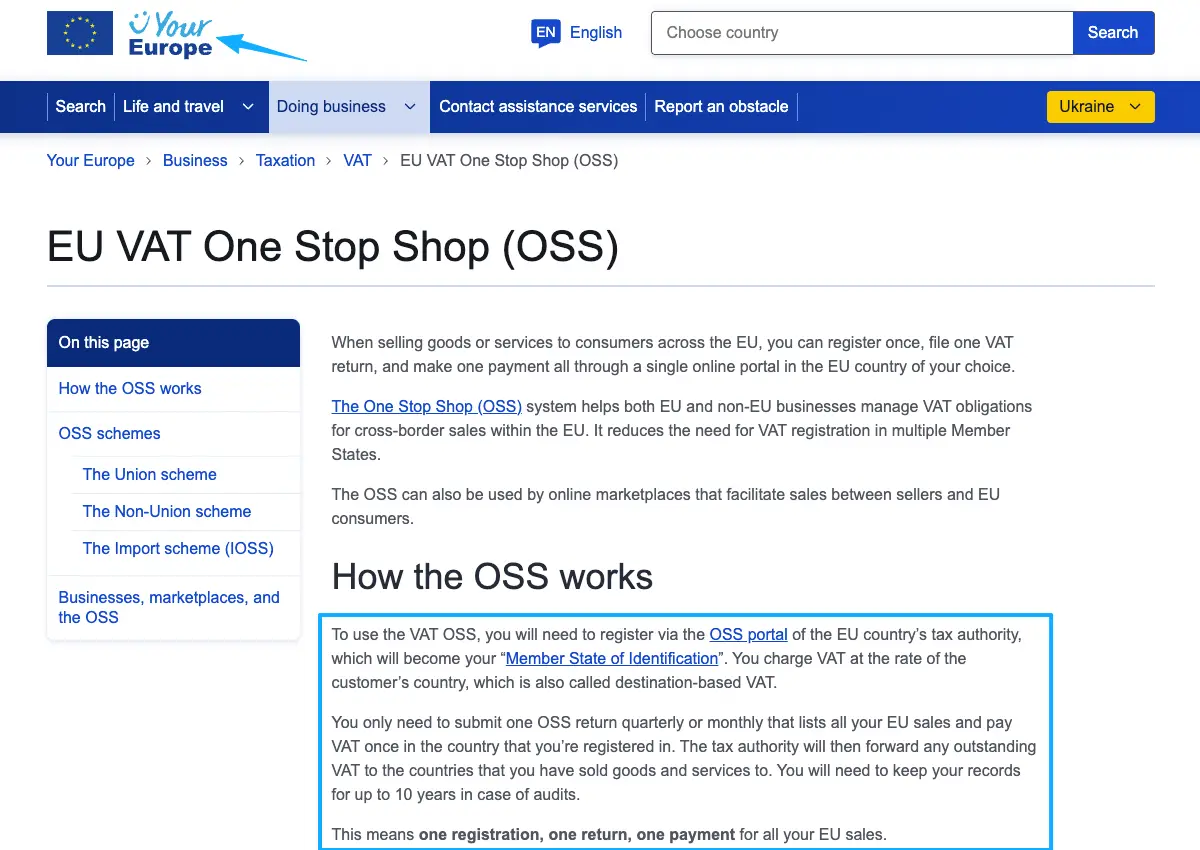The width and height of the screenshot is (1200, 850).
Task: Open the Ukraine country dropdown
Action: pyautogui.click(x=1100, y=107)
